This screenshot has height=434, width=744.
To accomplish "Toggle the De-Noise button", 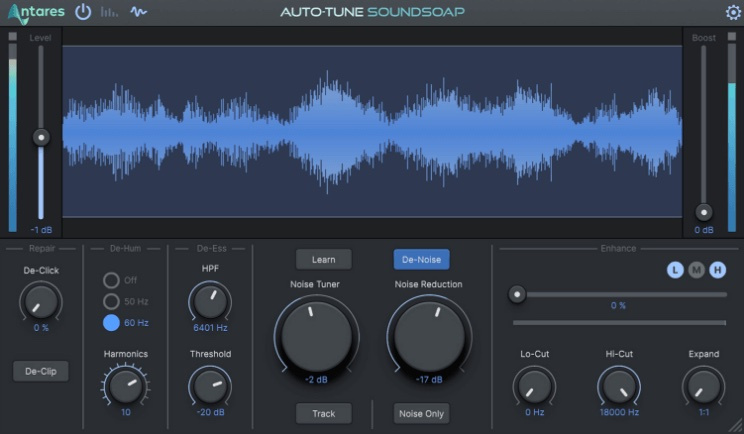I will click(421, 260).
